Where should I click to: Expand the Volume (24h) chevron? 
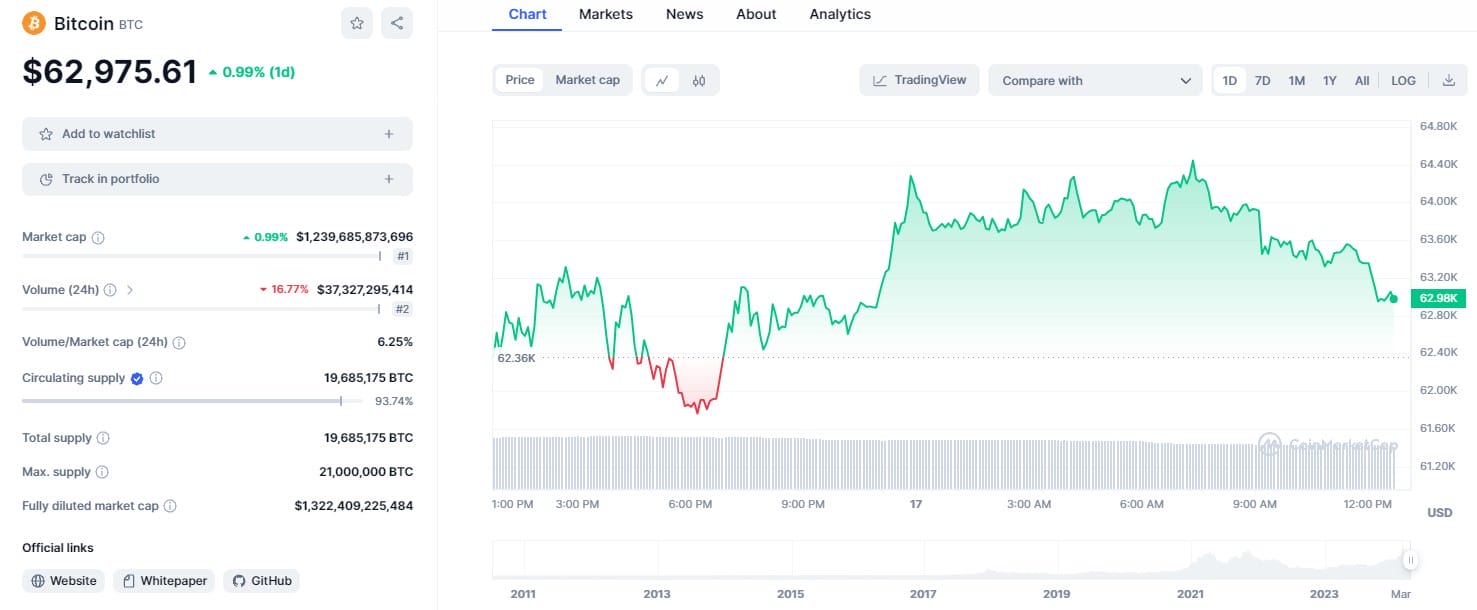130,290
